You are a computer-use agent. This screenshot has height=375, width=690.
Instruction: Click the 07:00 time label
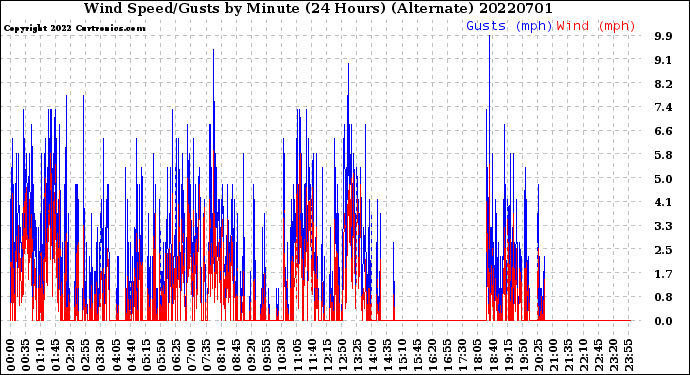click(x=191, y=355)
